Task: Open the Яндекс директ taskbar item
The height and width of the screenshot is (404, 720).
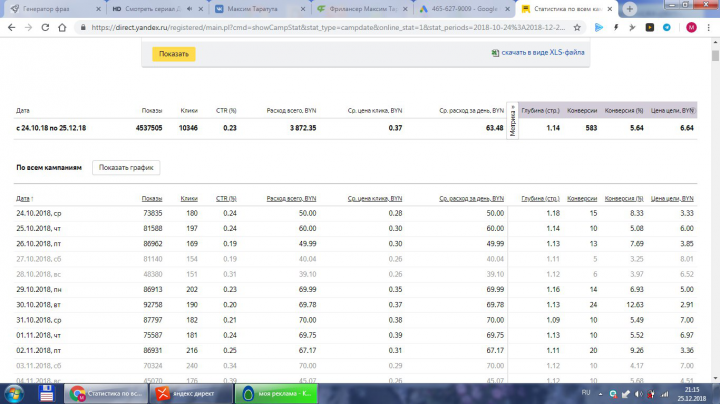Action: [x=191, y=393]
